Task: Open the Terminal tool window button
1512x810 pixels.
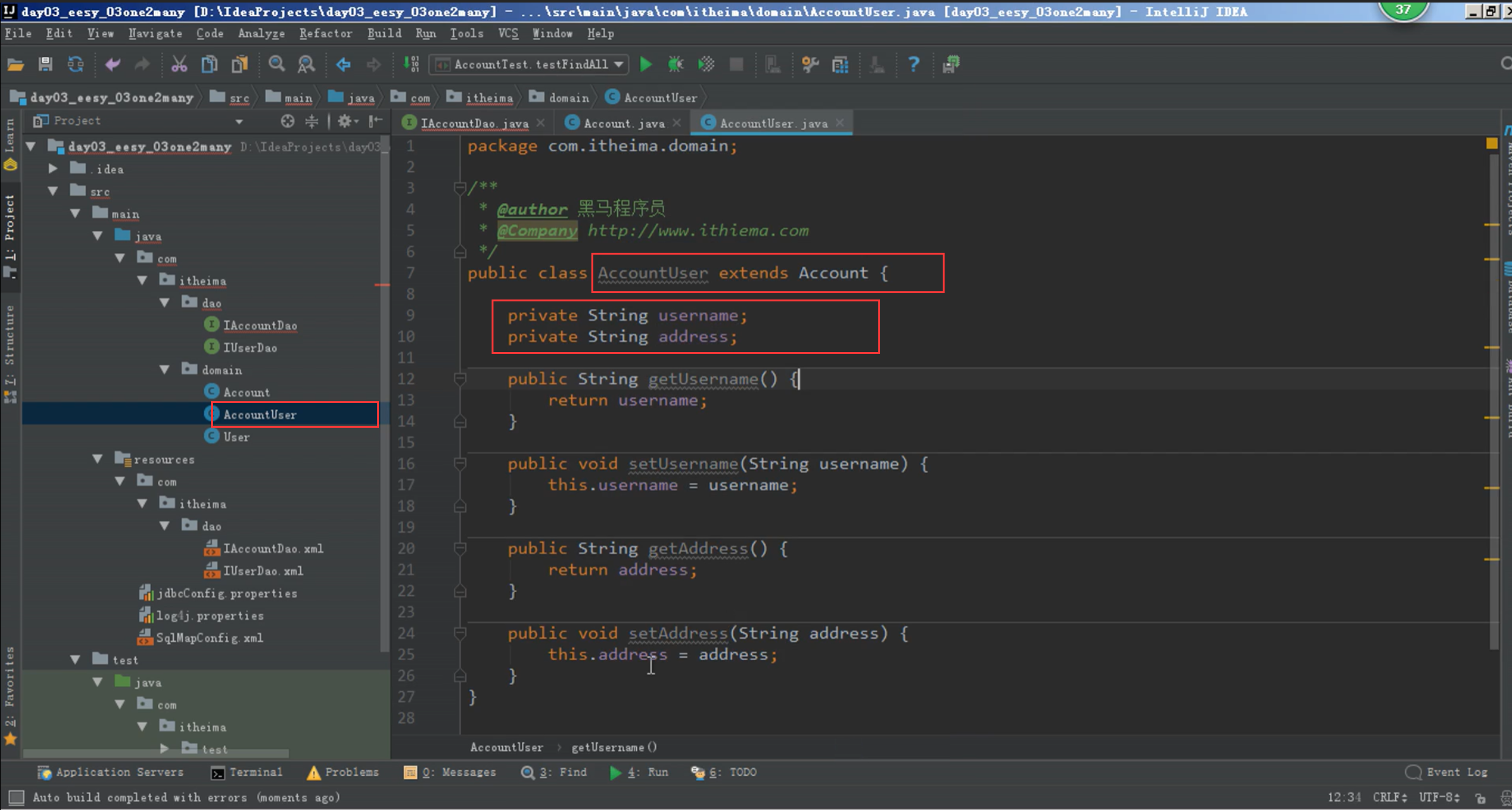Action: pos(247,772)
